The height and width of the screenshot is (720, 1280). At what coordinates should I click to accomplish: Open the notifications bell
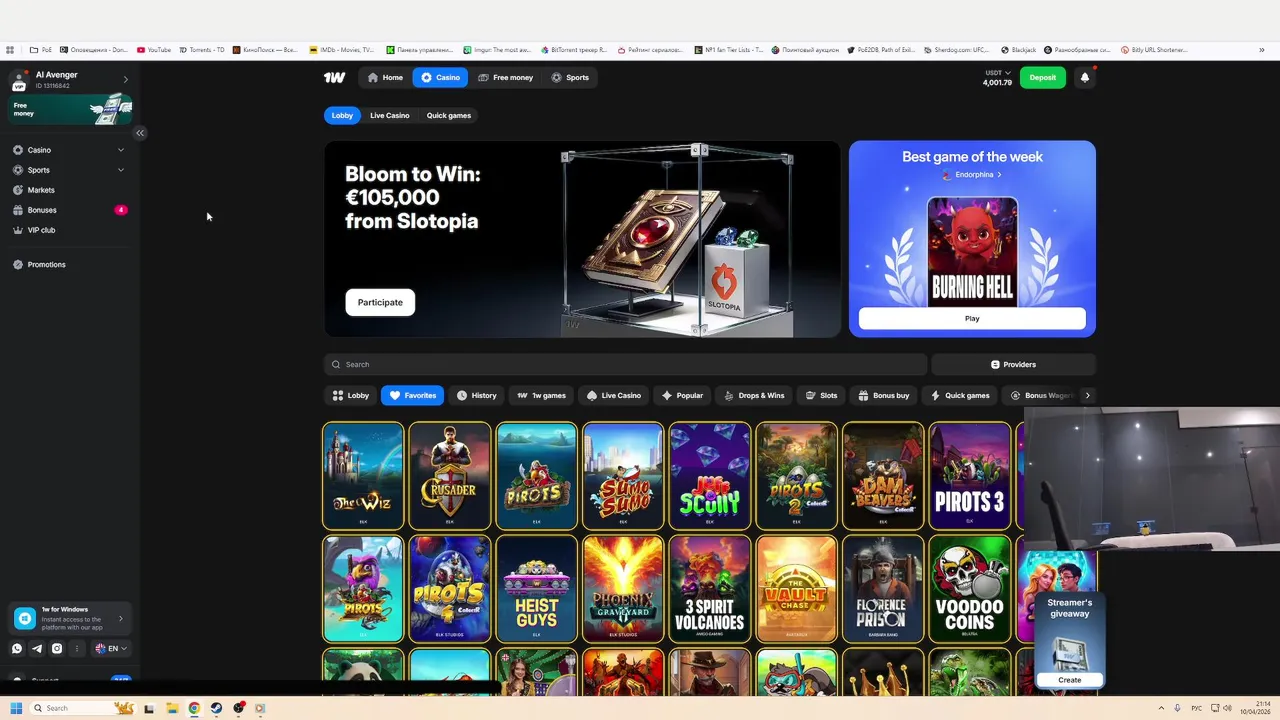coord(1085,77)
